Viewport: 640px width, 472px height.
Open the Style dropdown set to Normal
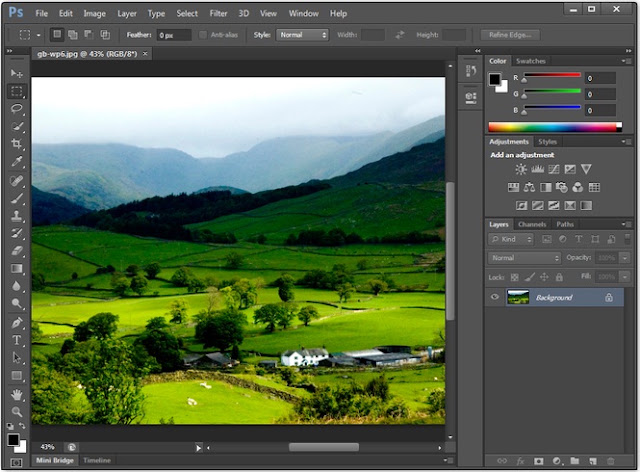[302, 35]
